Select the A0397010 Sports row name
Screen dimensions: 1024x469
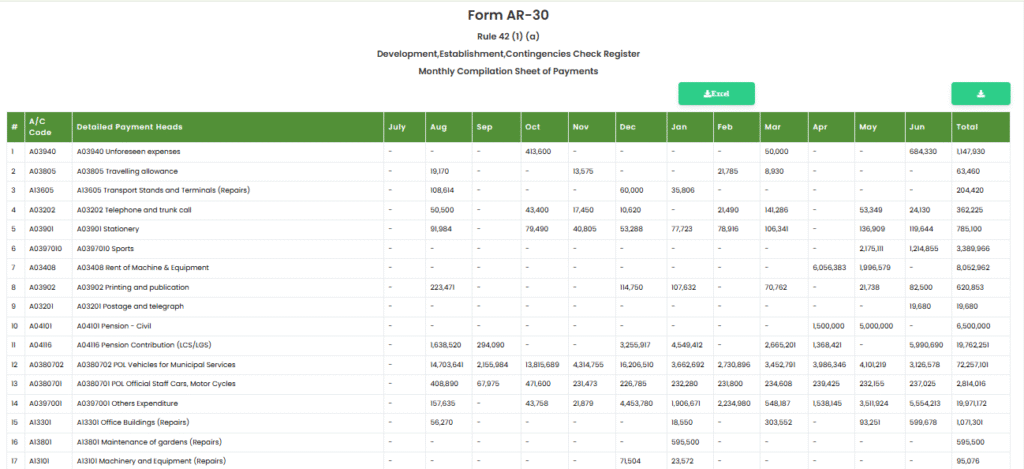[x=105, y=248]
